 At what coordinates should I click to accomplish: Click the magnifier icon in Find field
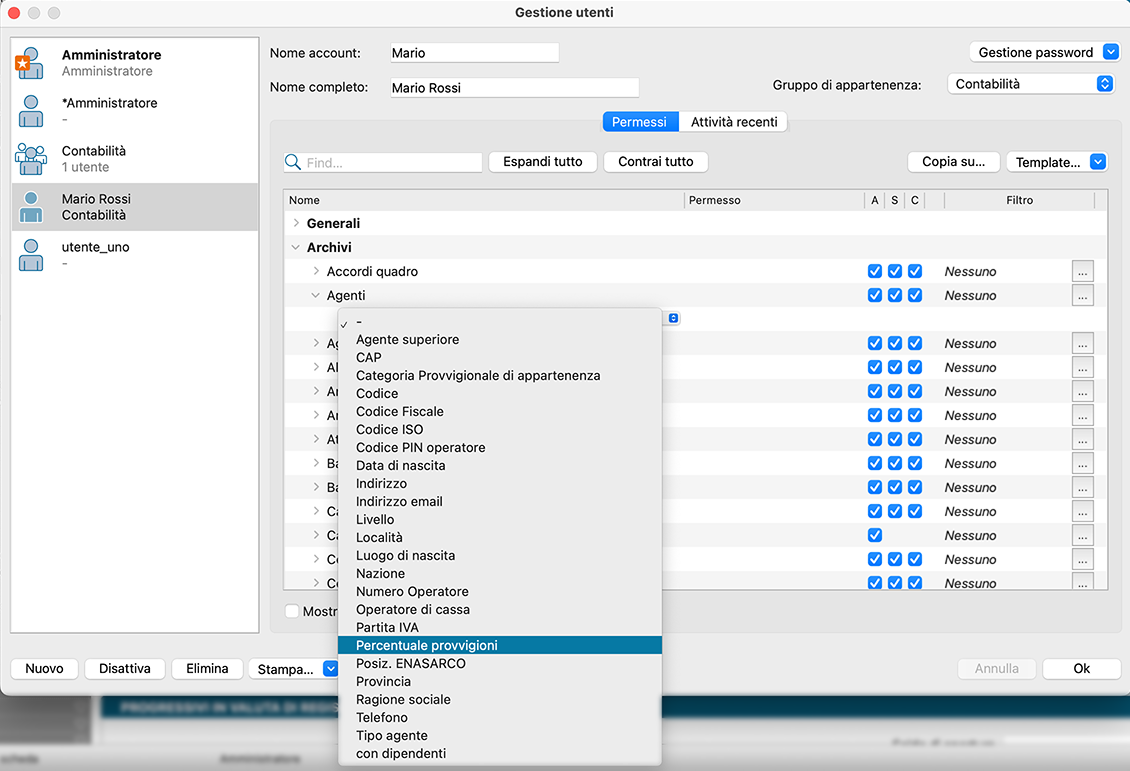294,162
